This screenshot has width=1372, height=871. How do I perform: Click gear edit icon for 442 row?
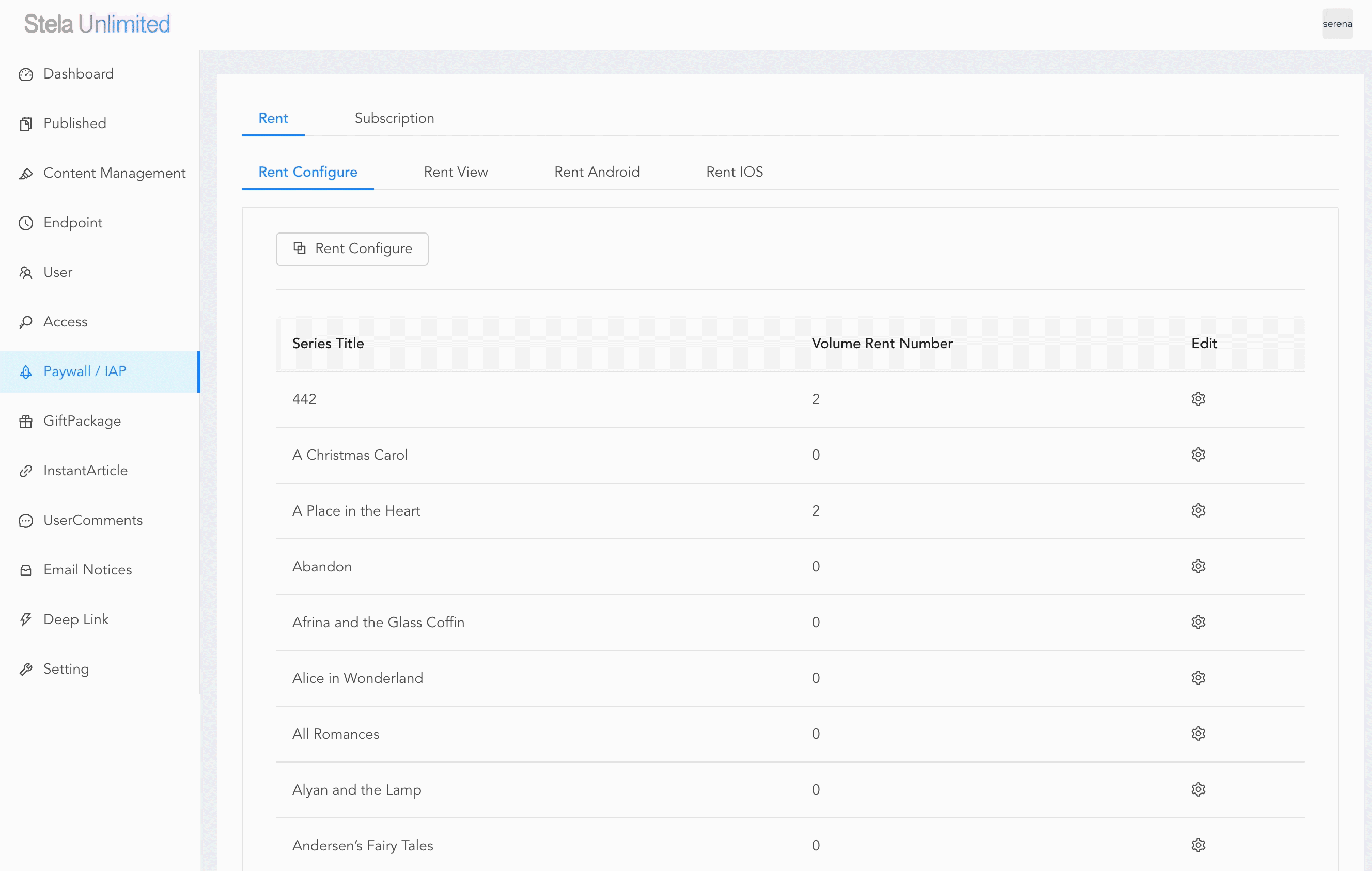click(1197, 399)
